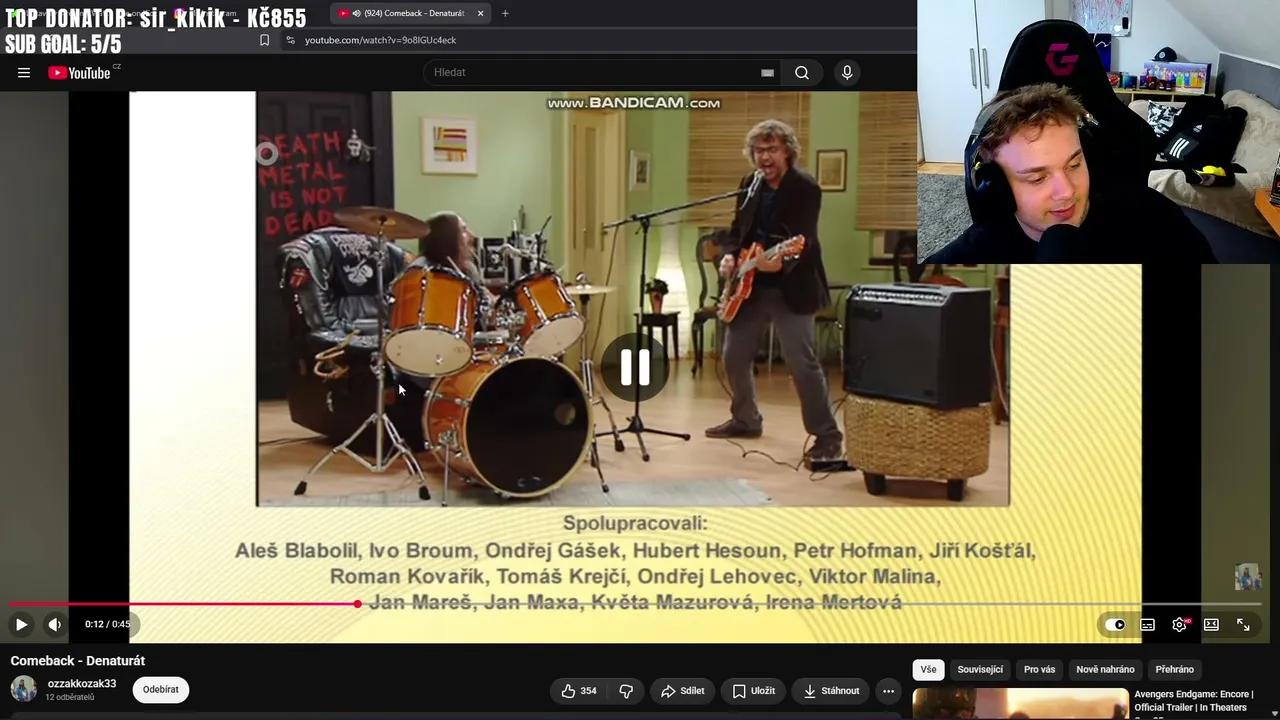Screen dimensions: 1280x720
Task: Switch to the Comeback - Denaturát browser tab
Action: (x=410, y=13)
